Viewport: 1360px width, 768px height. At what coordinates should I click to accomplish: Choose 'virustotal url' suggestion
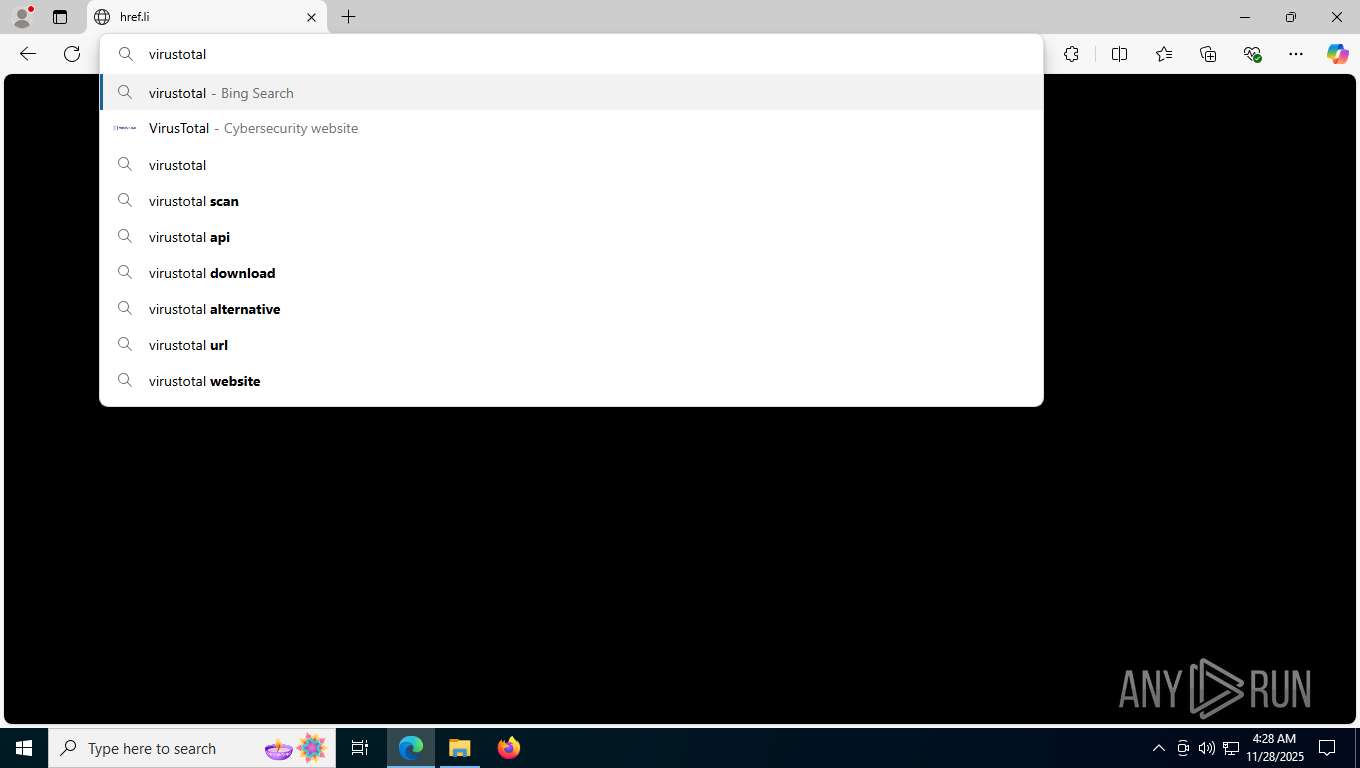(x=571, y=345)
